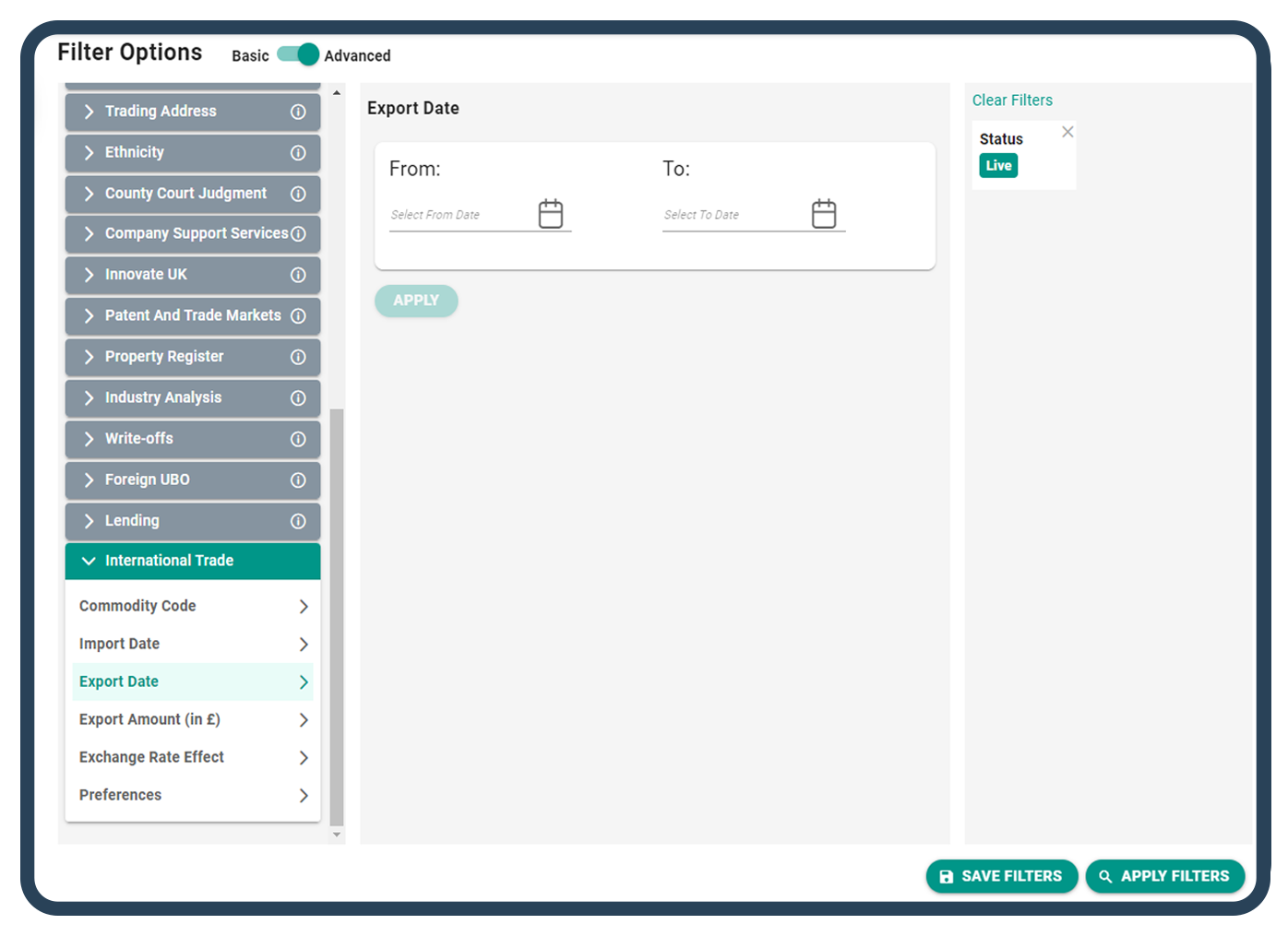Expand the Trading Address section
1288x948 pixels.
coord(193,112)
